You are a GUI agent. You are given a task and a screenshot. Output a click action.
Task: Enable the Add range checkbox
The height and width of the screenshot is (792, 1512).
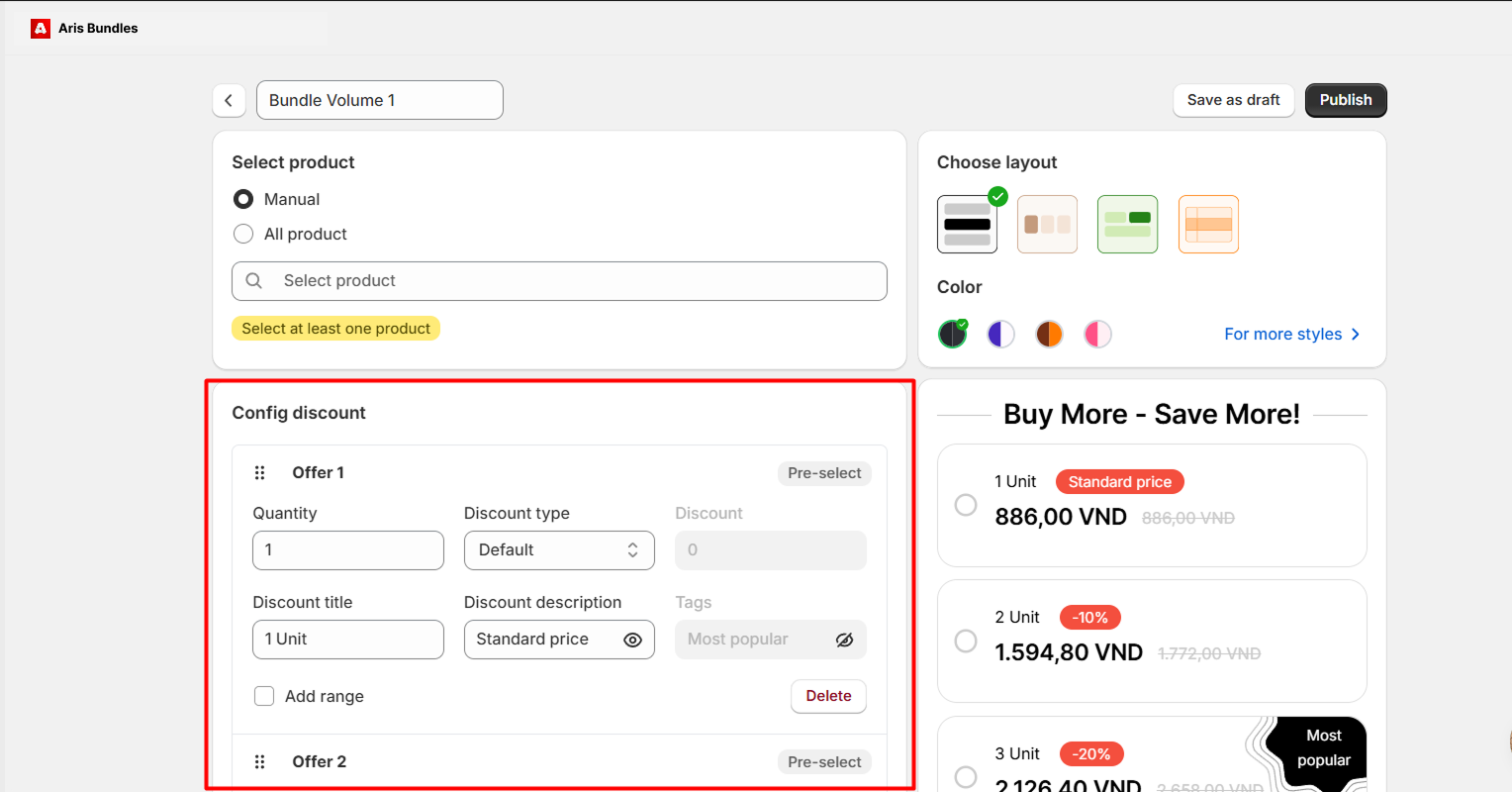[264, 697]
